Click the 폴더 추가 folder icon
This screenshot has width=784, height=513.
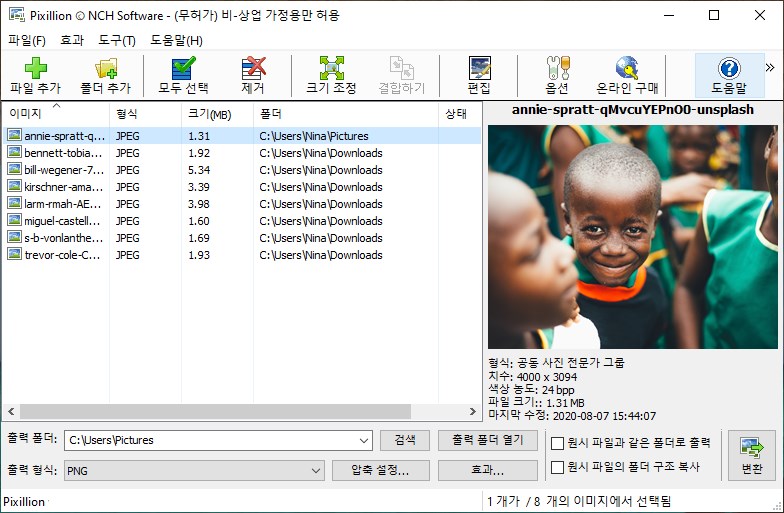click(106, 68)
